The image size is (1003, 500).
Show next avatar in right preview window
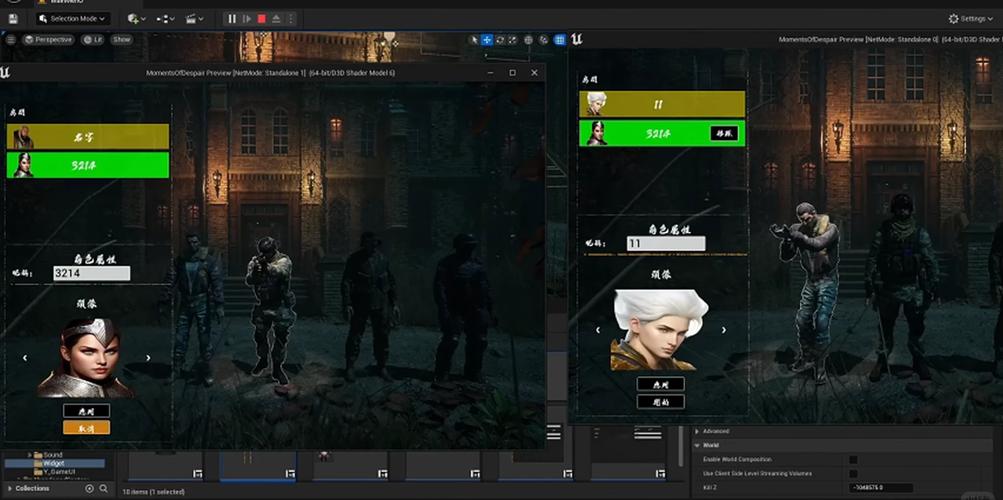(723, 330)
